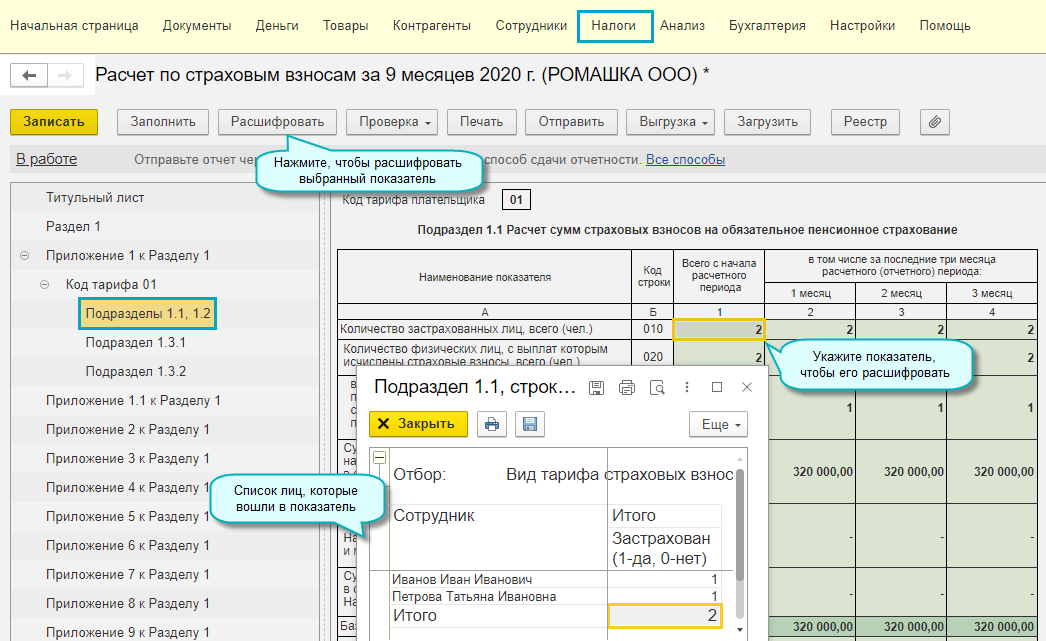This screenshot has width=1046, height=641.
Task: Open print preview in the popup title bar
Action: (657, 388)
